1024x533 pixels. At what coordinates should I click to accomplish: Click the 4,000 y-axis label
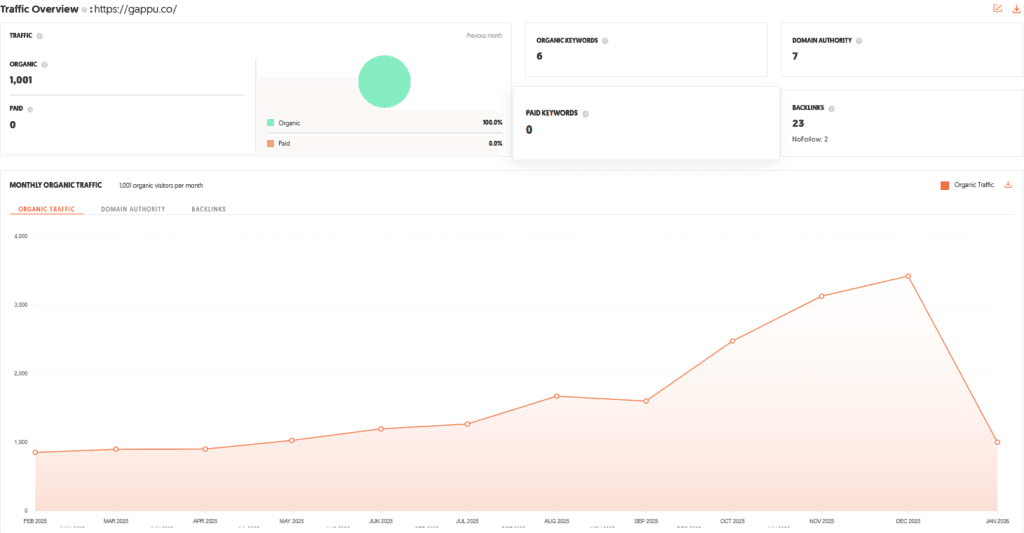pyautogui.click(x=21, y=236)
